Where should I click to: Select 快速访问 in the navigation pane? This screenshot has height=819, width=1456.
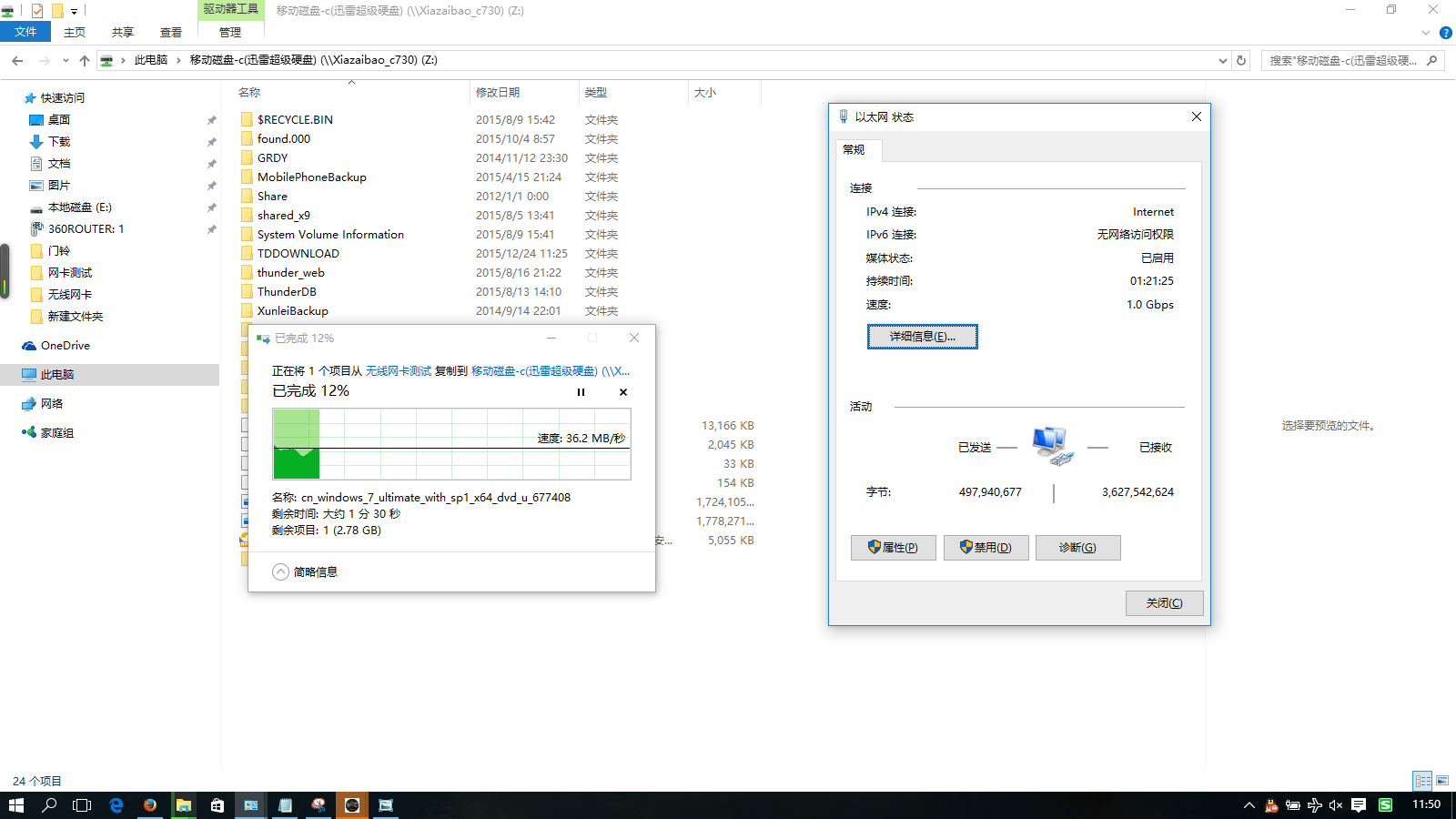[x=63, y=98]
